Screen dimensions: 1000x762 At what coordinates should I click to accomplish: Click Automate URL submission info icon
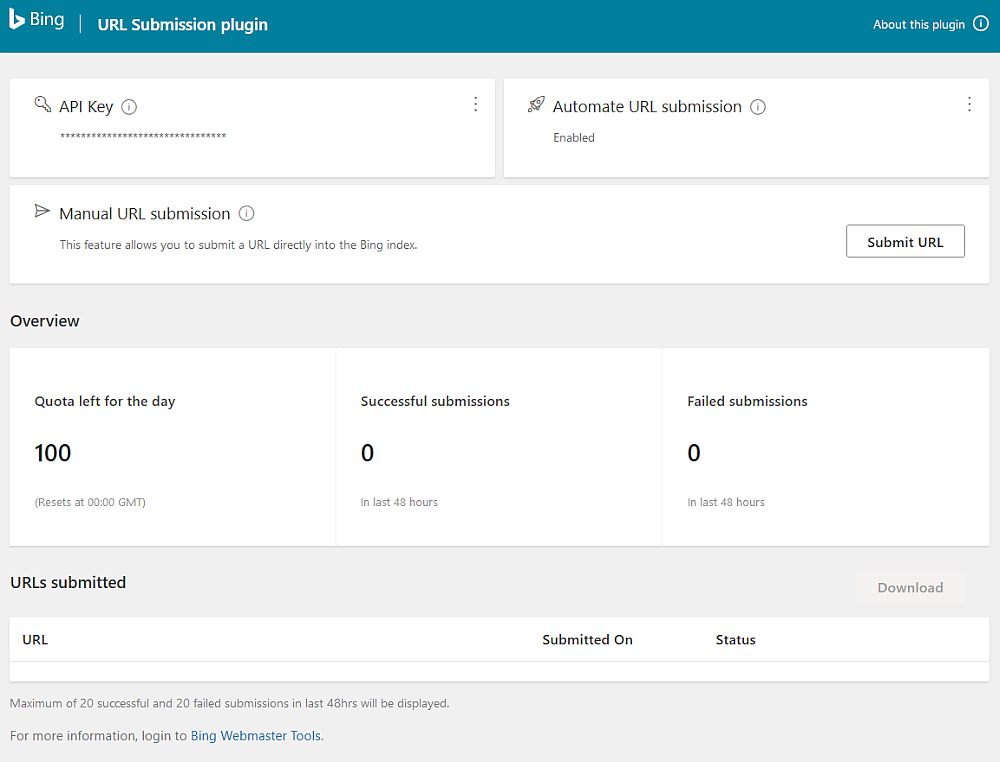click(x=758, y=107)
